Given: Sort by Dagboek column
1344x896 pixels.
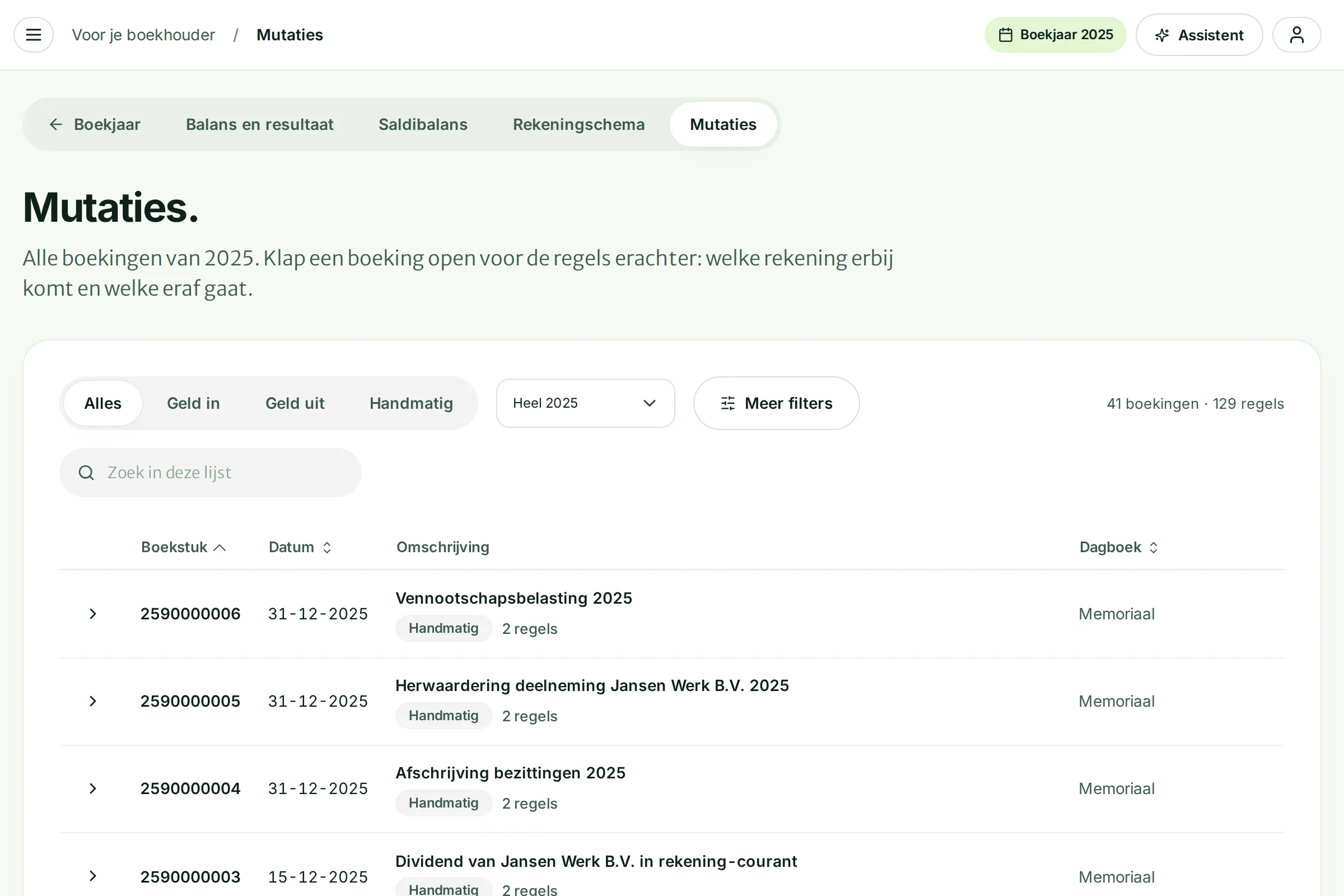Looking at the screenshot, I should [1118, 548].
